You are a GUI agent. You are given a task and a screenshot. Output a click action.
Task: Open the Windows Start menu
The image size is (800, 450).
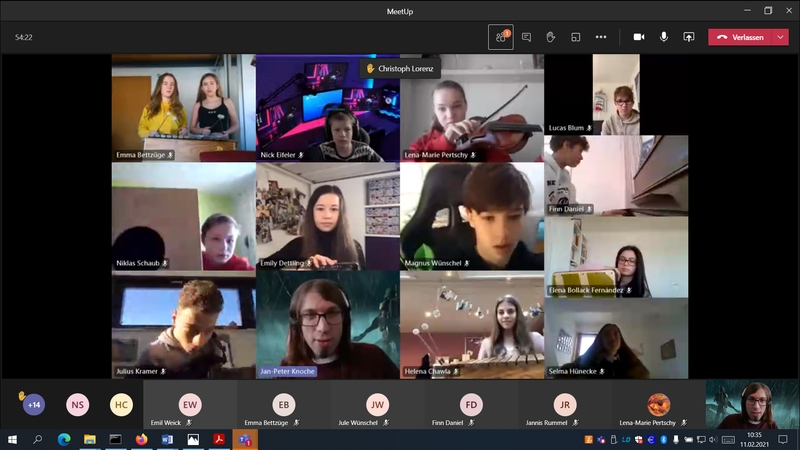click(x=13, y=439)
